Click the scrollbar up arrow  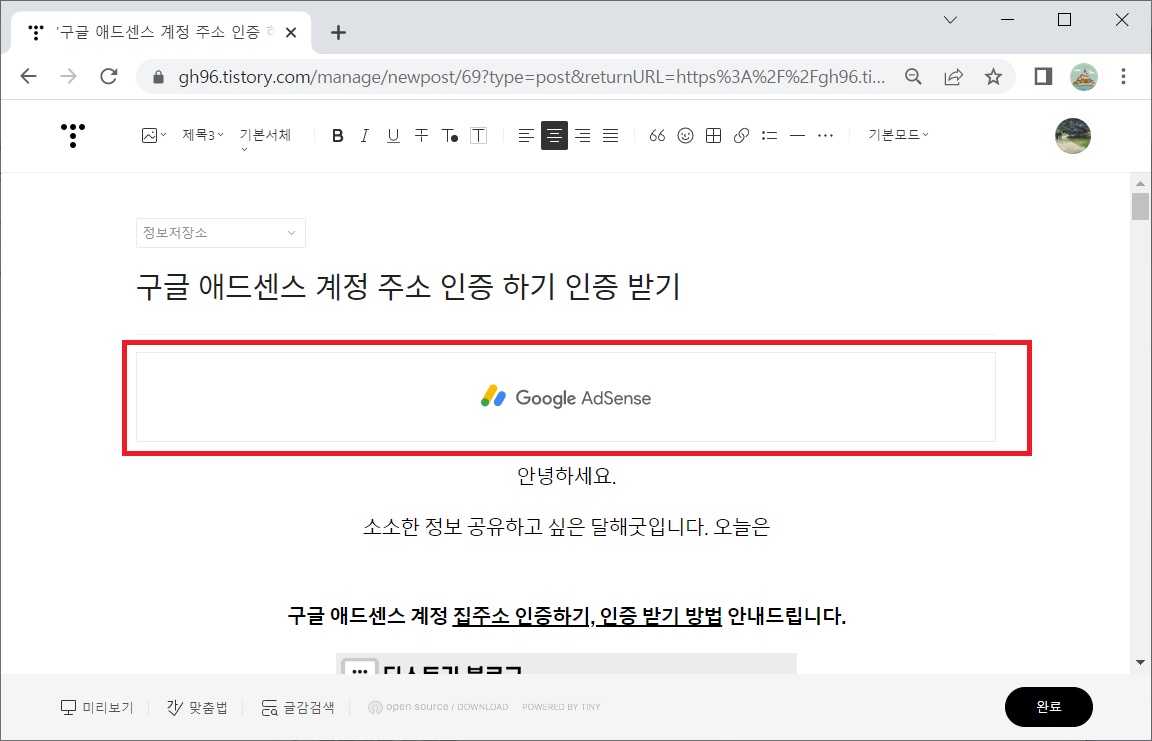(1140, 183)
